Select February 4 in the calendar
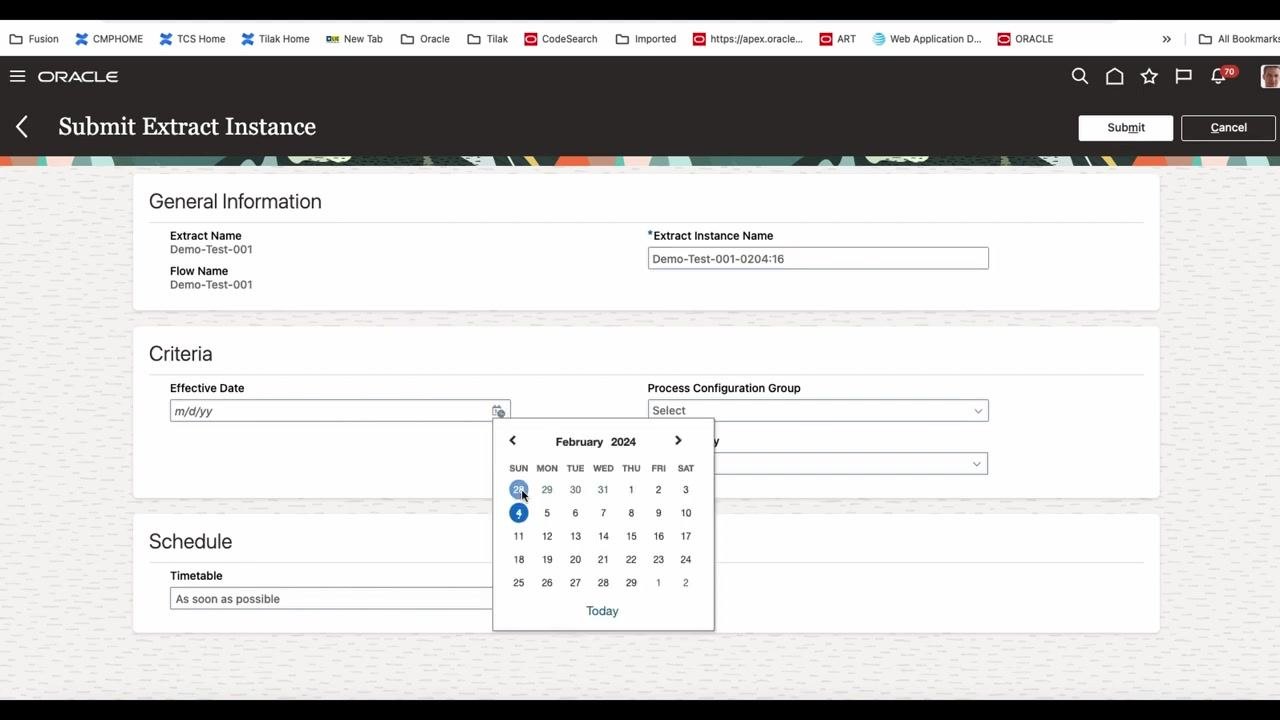 tap(518, 513)
